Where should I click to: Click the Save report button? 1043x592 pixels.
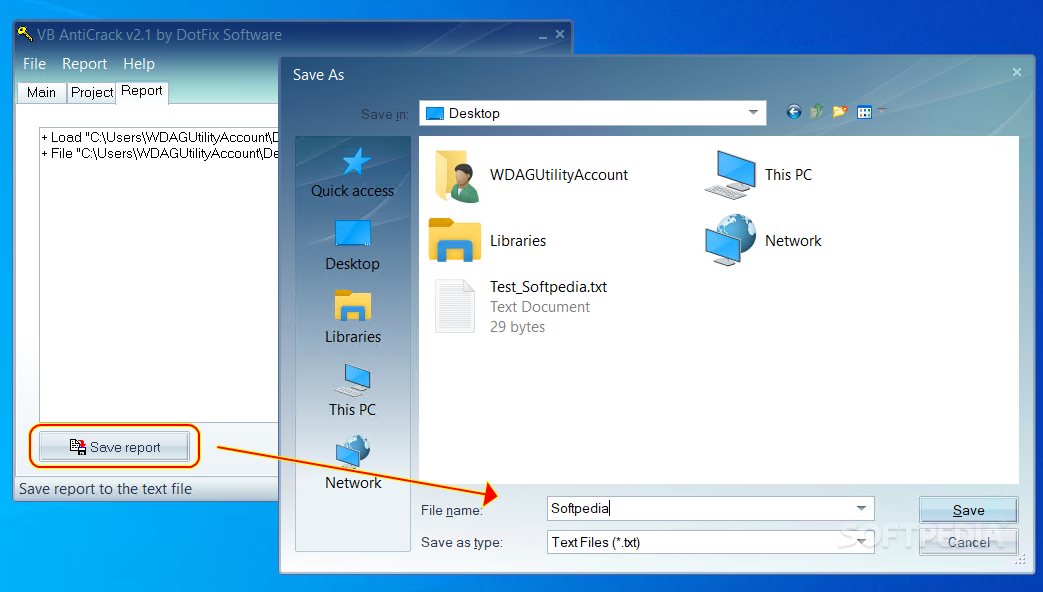click(114, 446)
